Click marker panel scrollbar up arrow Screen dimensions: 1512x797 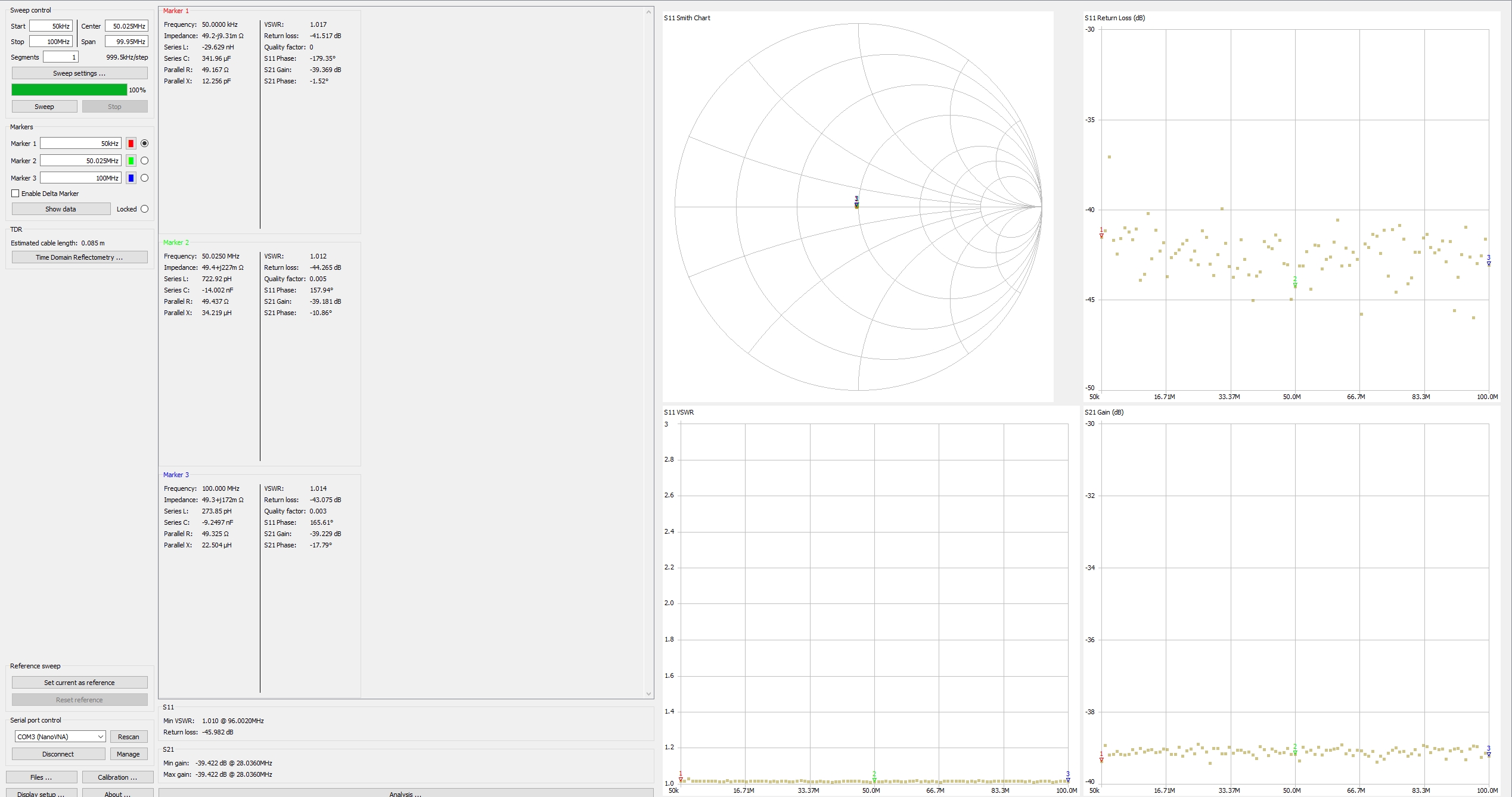648,12
